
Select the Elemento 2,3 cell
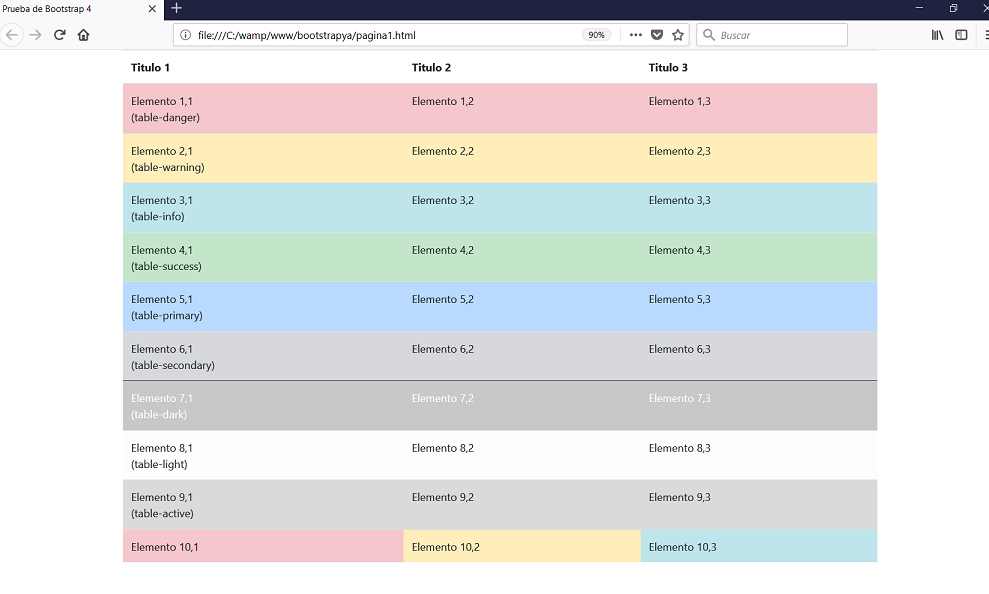[759, 158]
